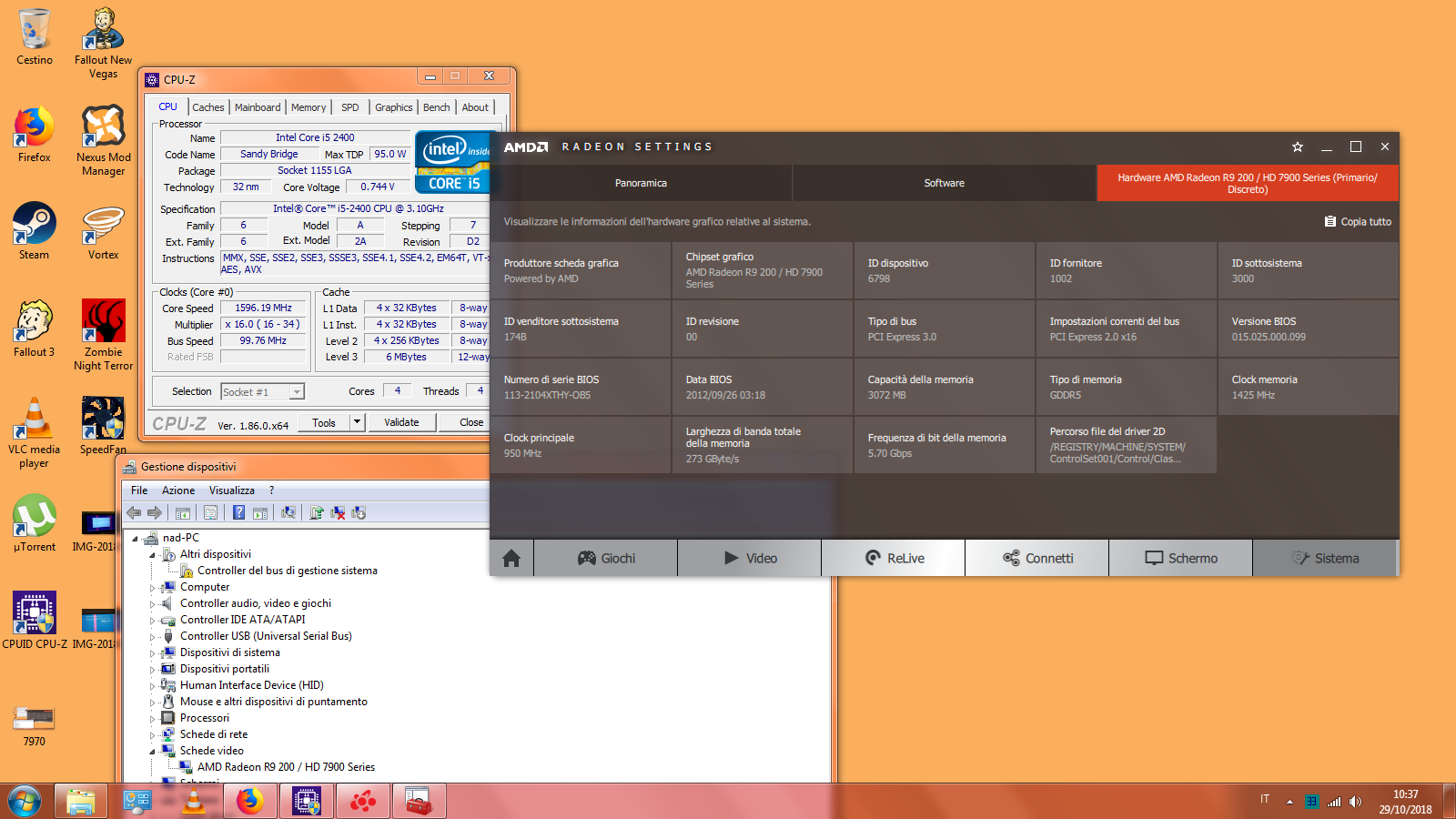
Task: Select the Firefox desktop icon
Action: click(35, 135)
